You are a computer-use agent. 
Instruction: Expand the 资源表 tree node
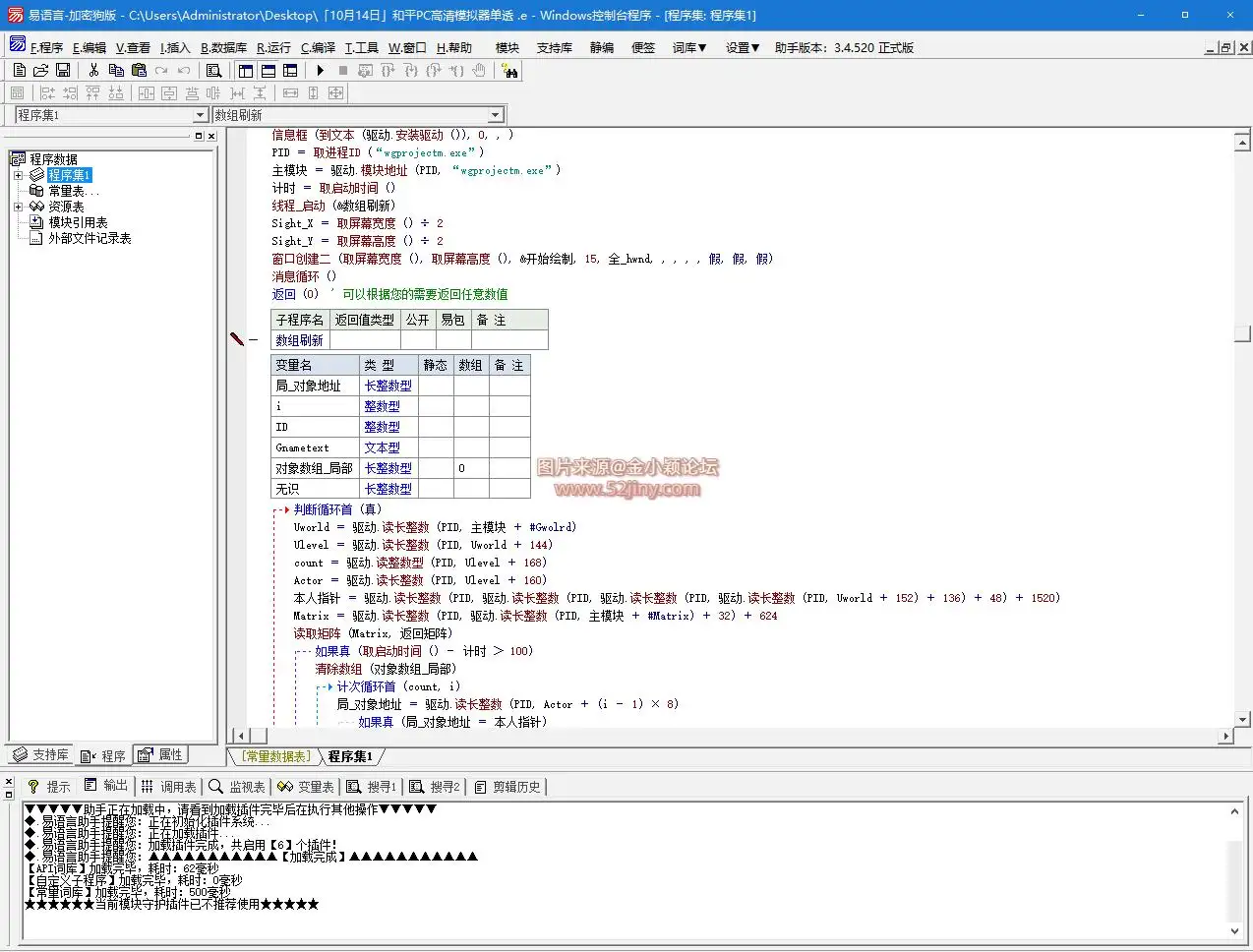point(19,206)
